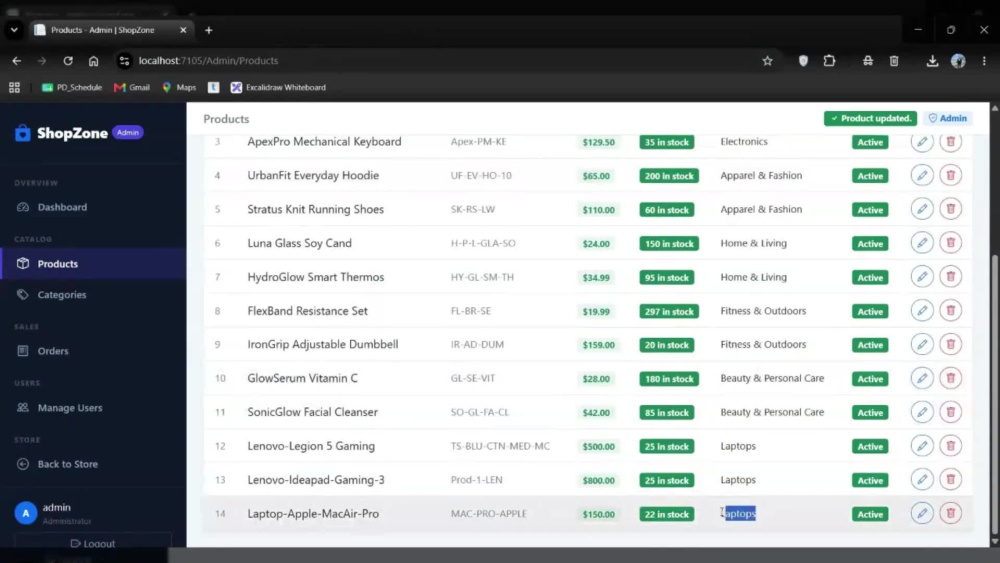Delete the Lenovo-Ideapad-Gaming-3 product
This screenshot has height=563, width=1000.
click(950, 479)
